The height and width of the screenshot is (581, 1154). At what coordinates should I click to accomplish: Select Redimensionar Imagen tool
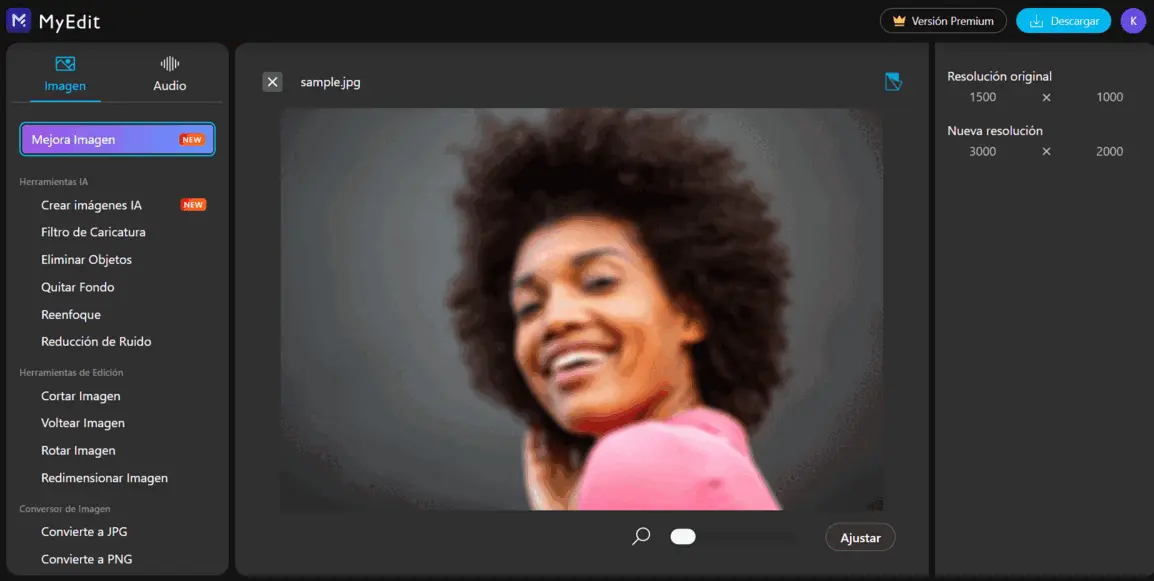tap(104, 478)
